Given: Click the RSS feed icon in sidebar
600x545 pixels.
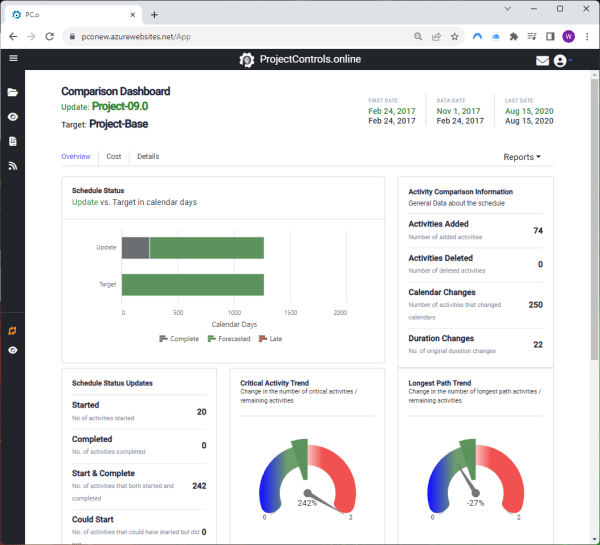Looking at the screenshot, I should (13, 166).
